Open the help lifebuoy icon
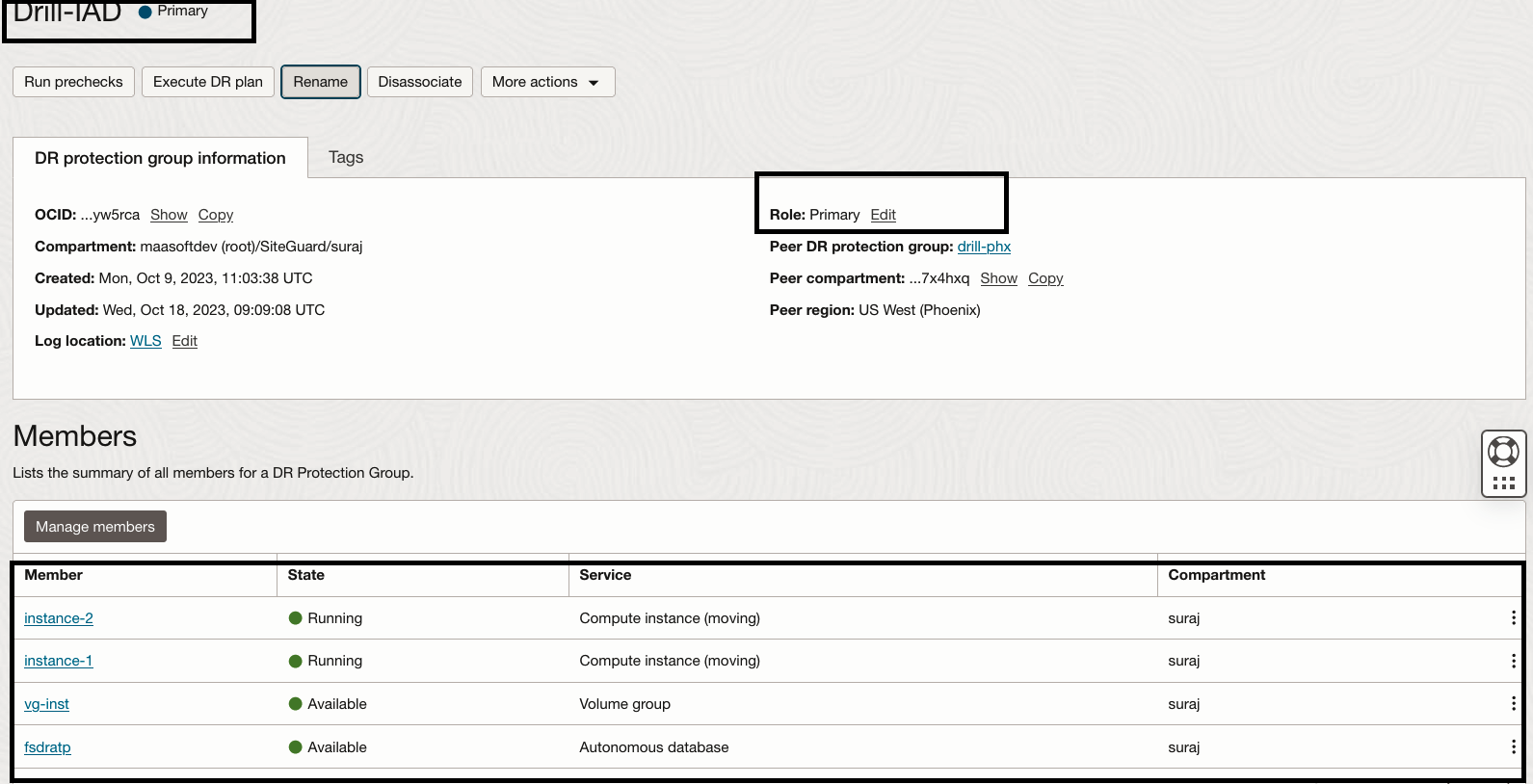 (1503, 451)
